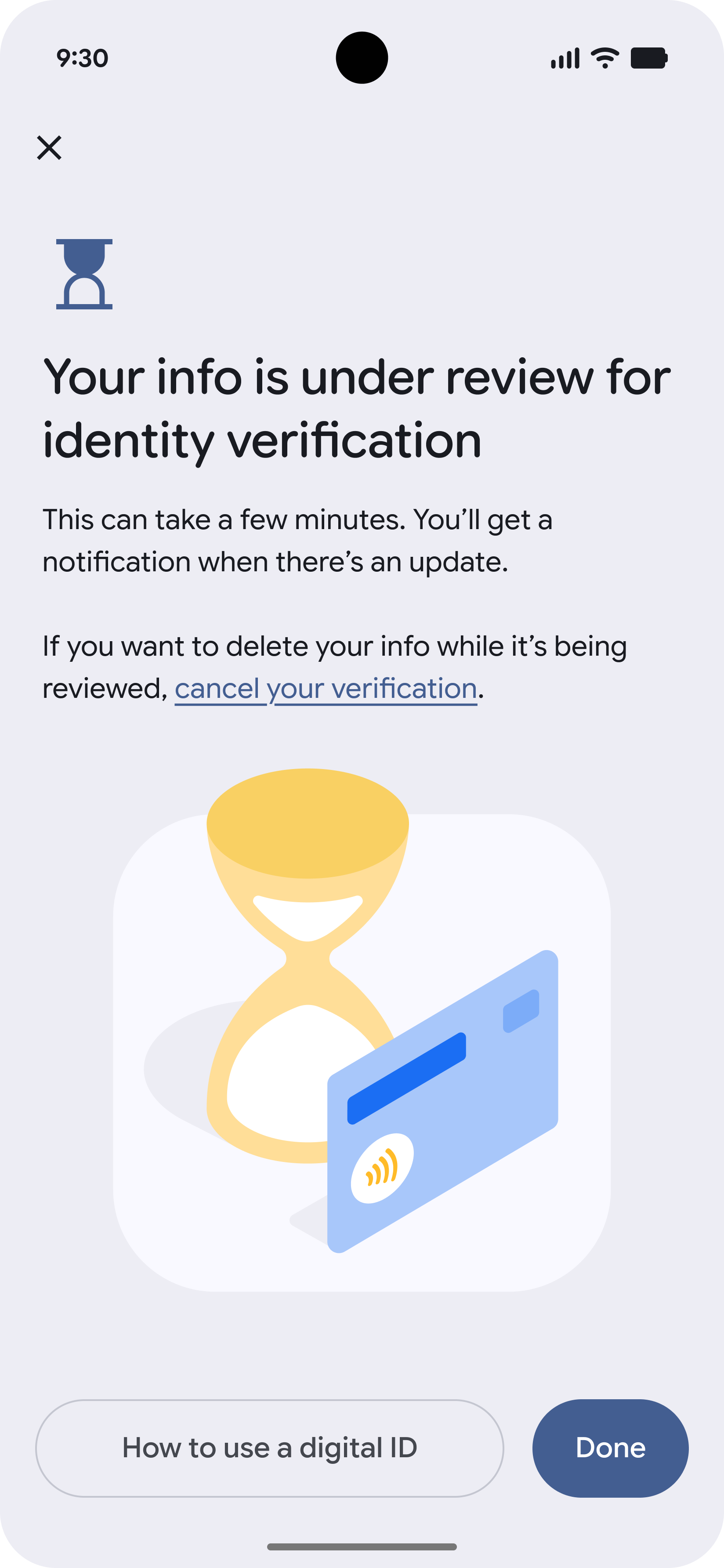Image resolution: width=724 pixels, height=1568 pixels.
Task: Tap the Done button
Action: [610, 1448]
